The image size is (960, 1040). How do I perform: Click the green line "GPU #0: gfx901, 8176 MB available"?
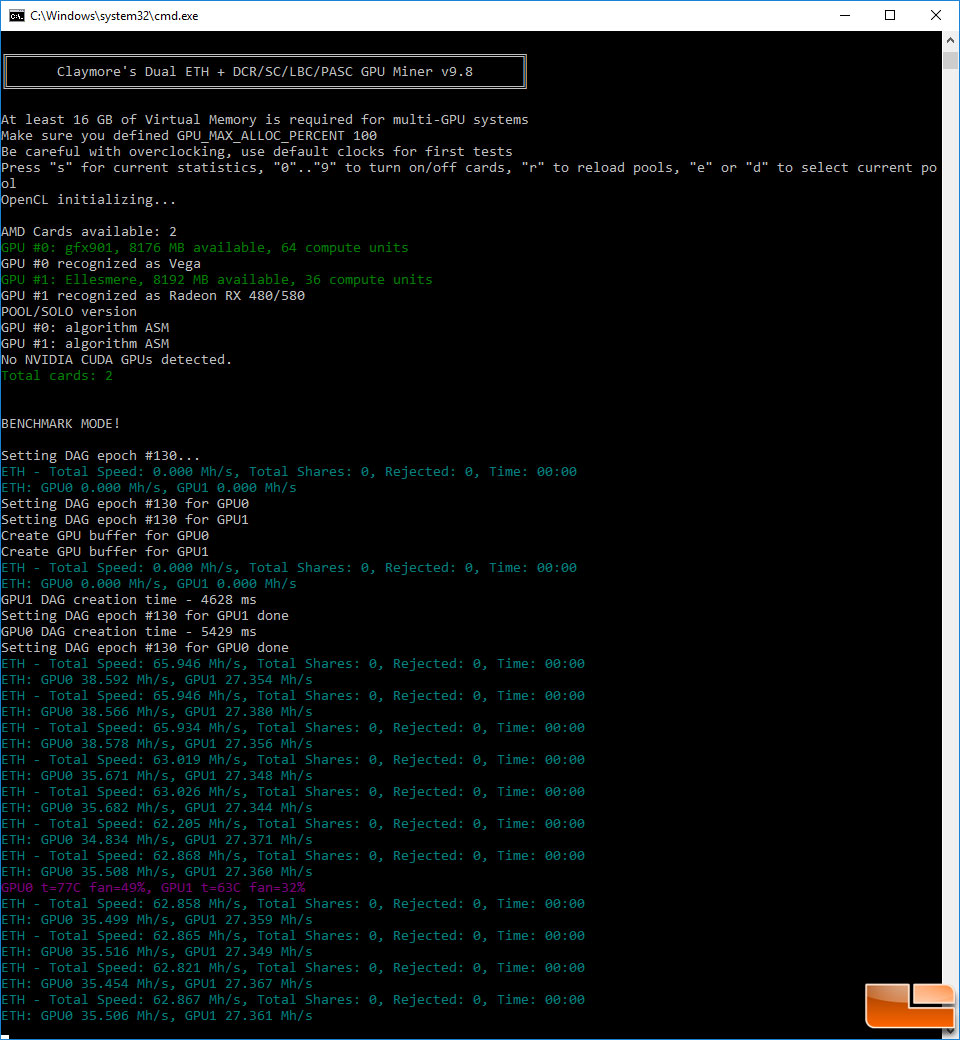[205, 247]
